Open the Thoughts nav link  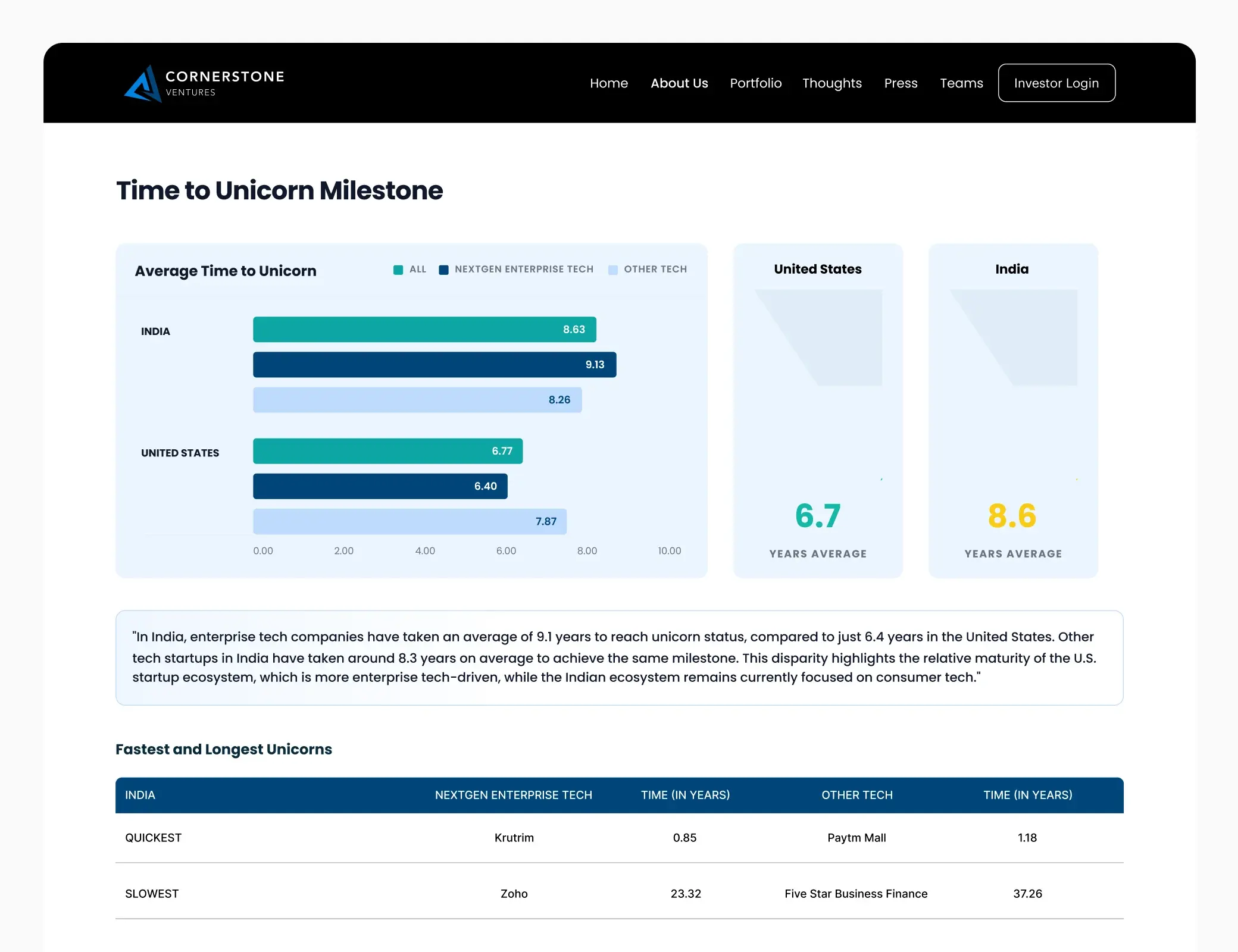point(831,83)
